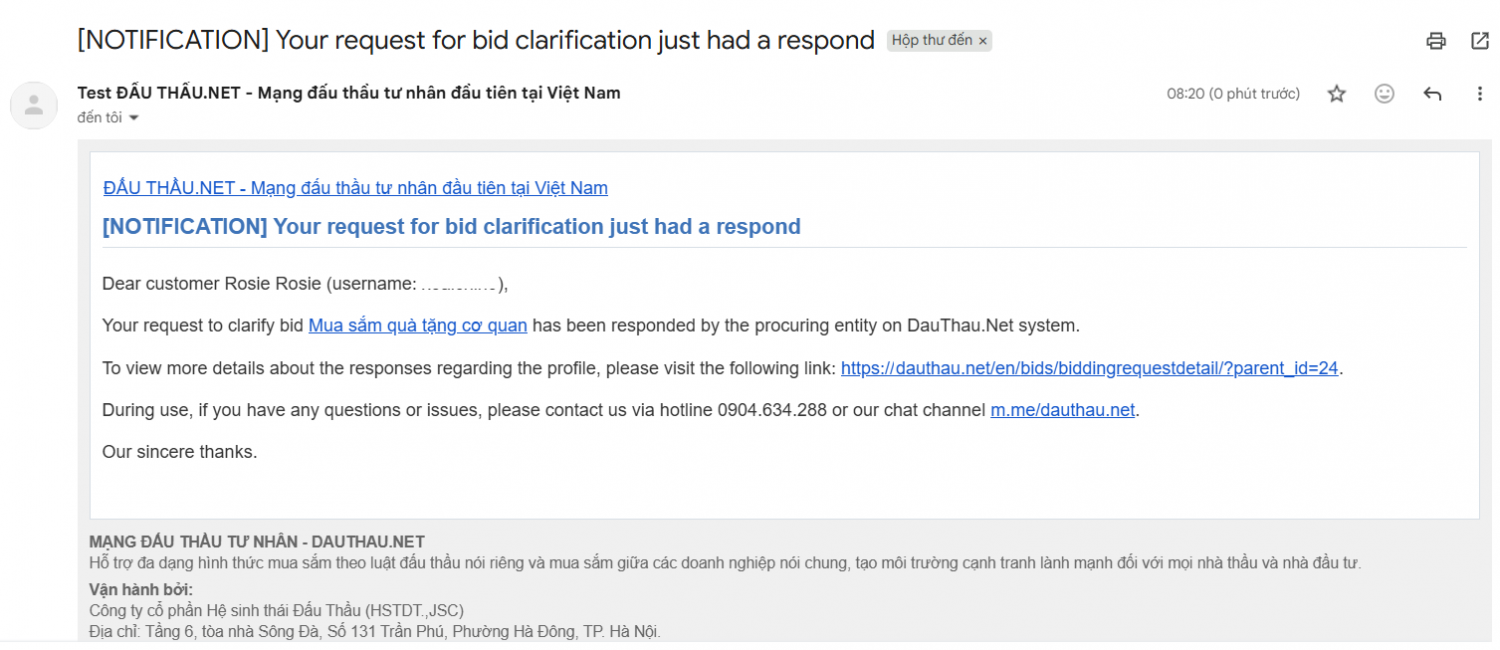
Task: Reply using the arrow icon
Action: click(1432, 94)
